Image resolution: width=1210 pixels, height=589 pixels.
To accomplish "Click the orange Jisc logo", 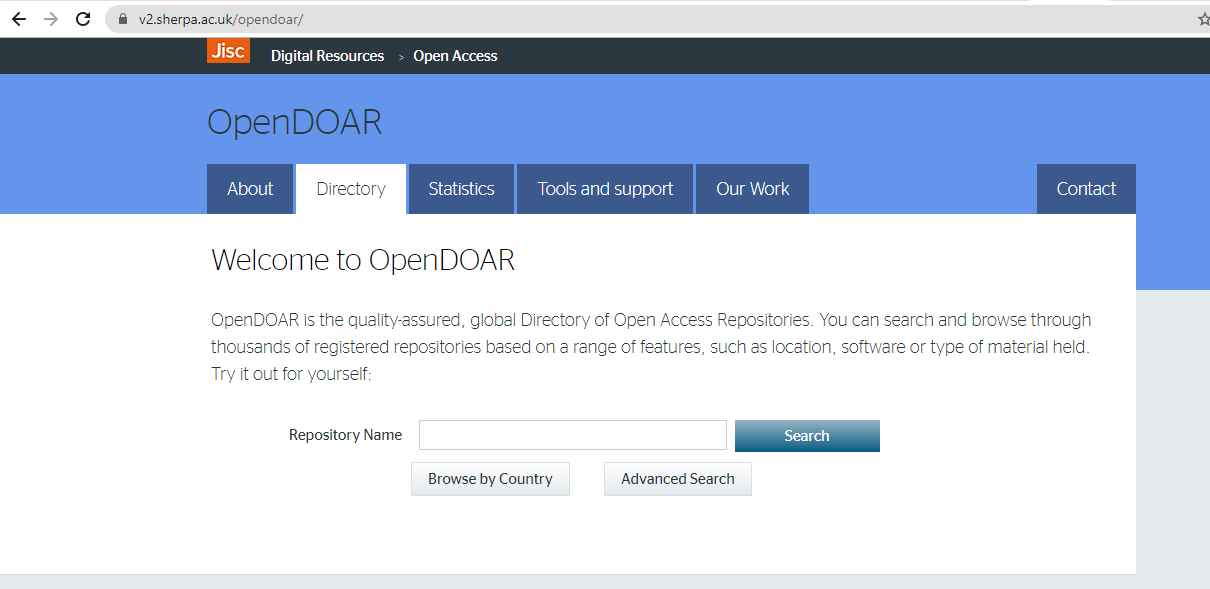I will pyautogui.click(x=228, y=51).
